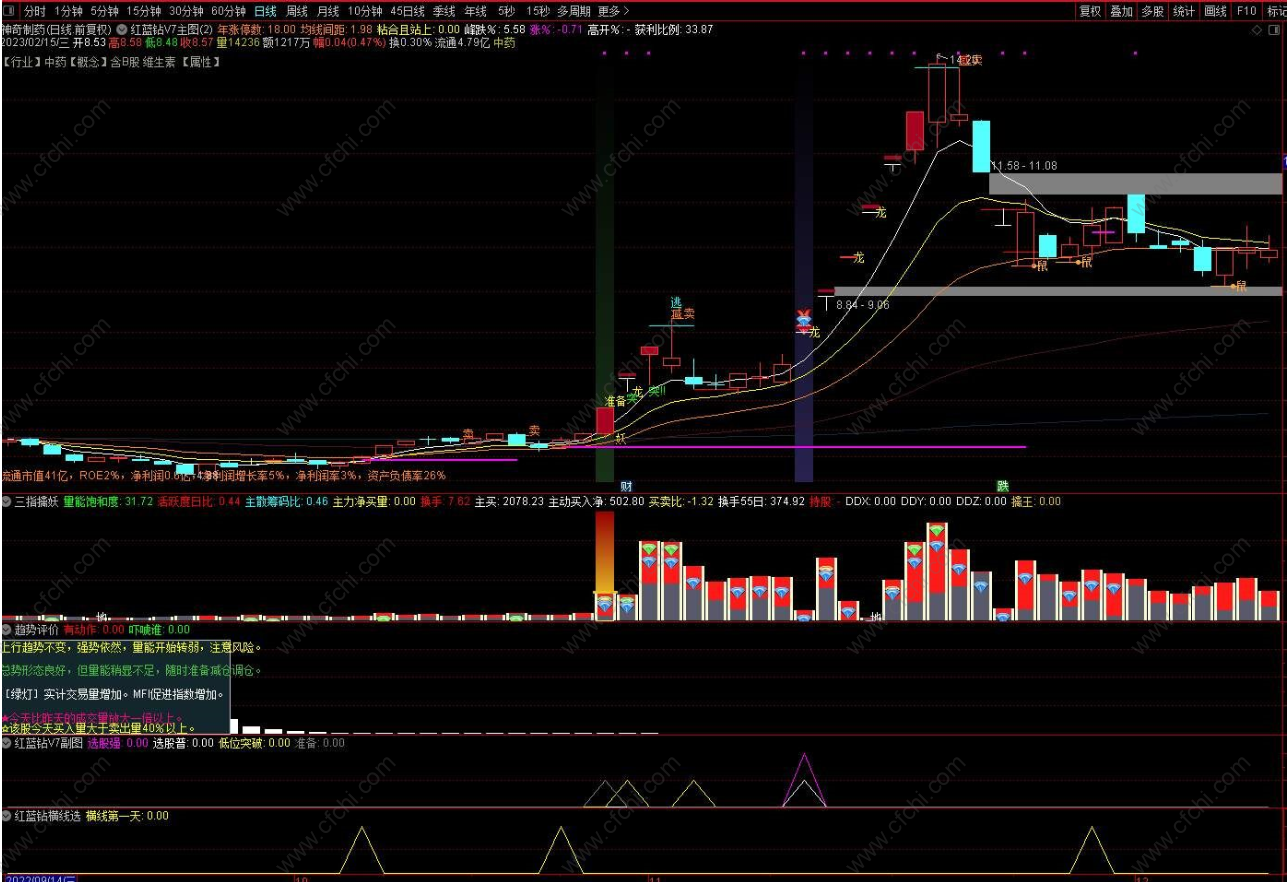
Task: Collapse the 红蓝钻V7主图 indicator header arrow
Action: coord(122,30)
